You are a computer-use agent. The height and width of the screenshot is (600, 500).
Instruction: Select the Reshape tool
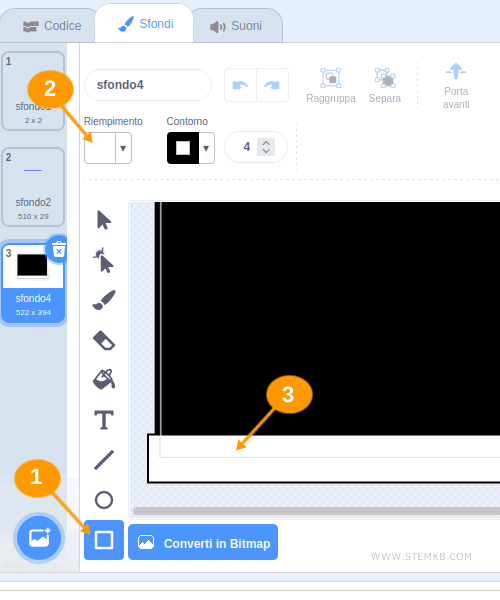[x=104, y=261]
